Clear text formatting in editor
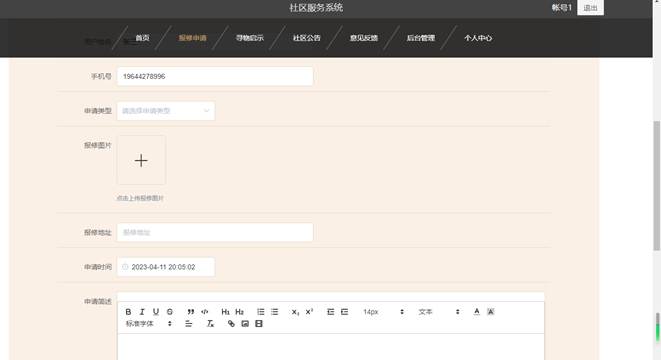The image size is (661, 360). tap(210, 324)
